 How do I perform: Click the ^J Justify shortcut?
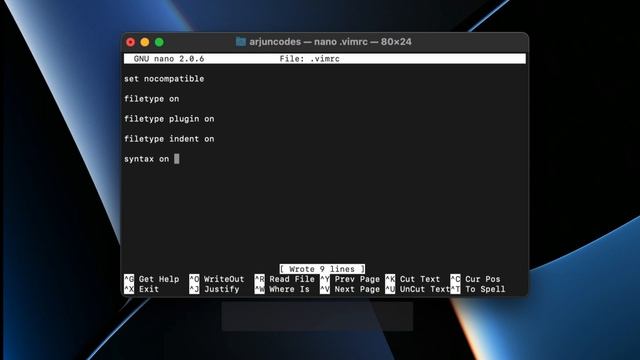coord(214,289)
